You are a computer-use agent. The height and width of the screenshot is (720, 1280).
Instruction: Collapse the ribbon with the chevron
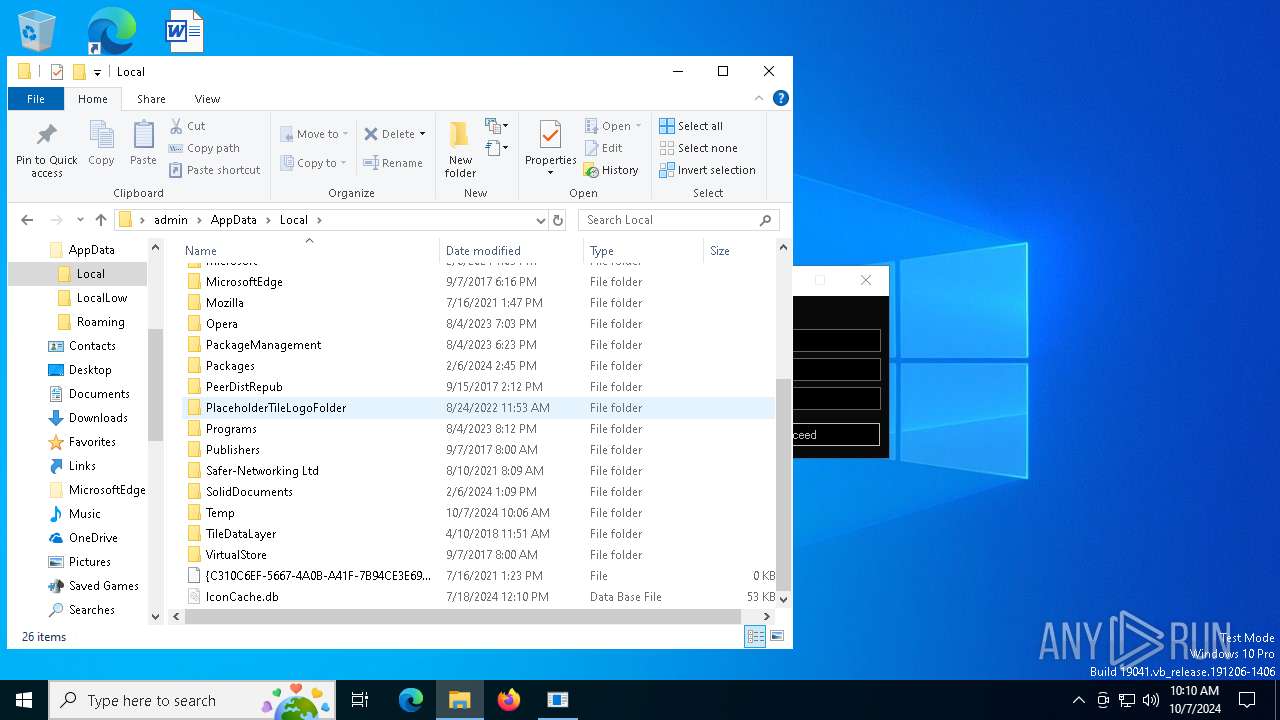pos(759,98)
